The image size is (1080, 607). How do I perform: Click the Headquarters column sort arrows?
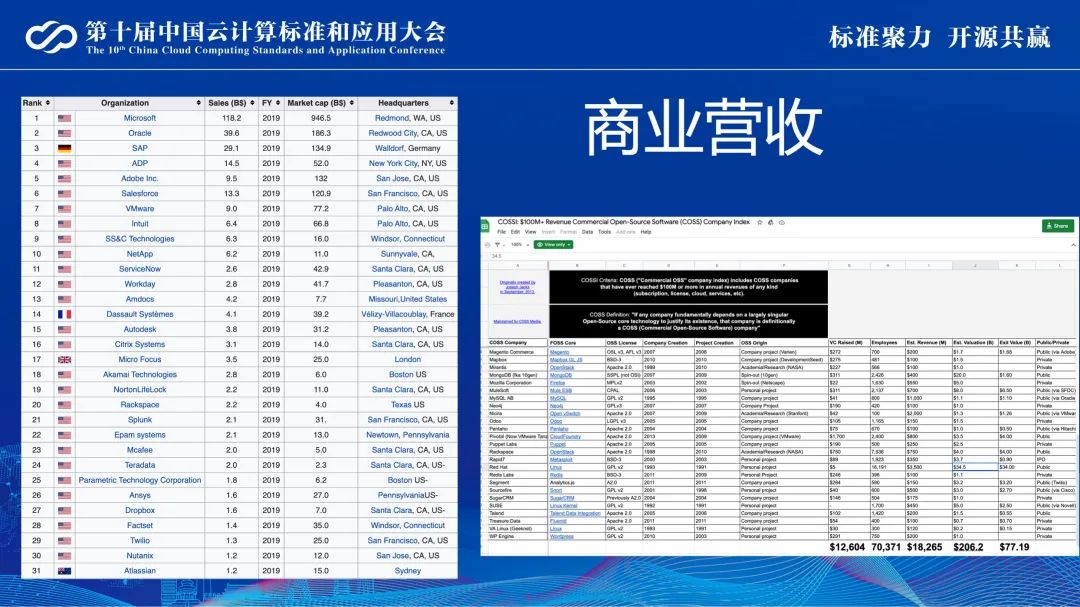[x=452, y=103]
